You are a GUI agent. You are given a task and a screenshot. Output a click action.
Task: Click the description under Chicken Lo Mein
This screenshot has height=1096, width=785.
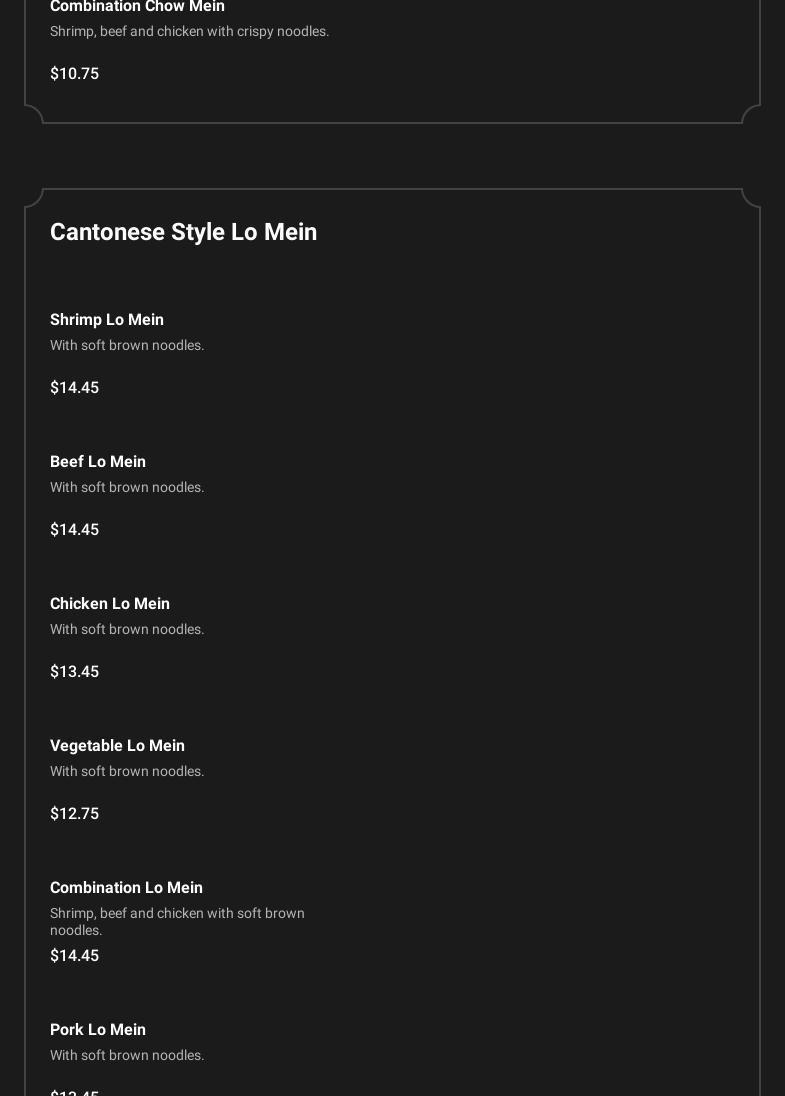(127, 630)
